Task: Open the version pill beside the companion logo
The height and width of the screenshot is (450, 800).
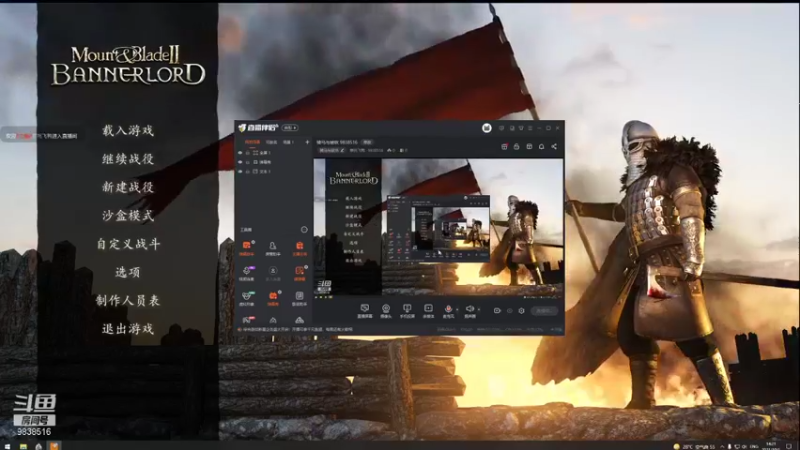Action: tap(290, 128)
